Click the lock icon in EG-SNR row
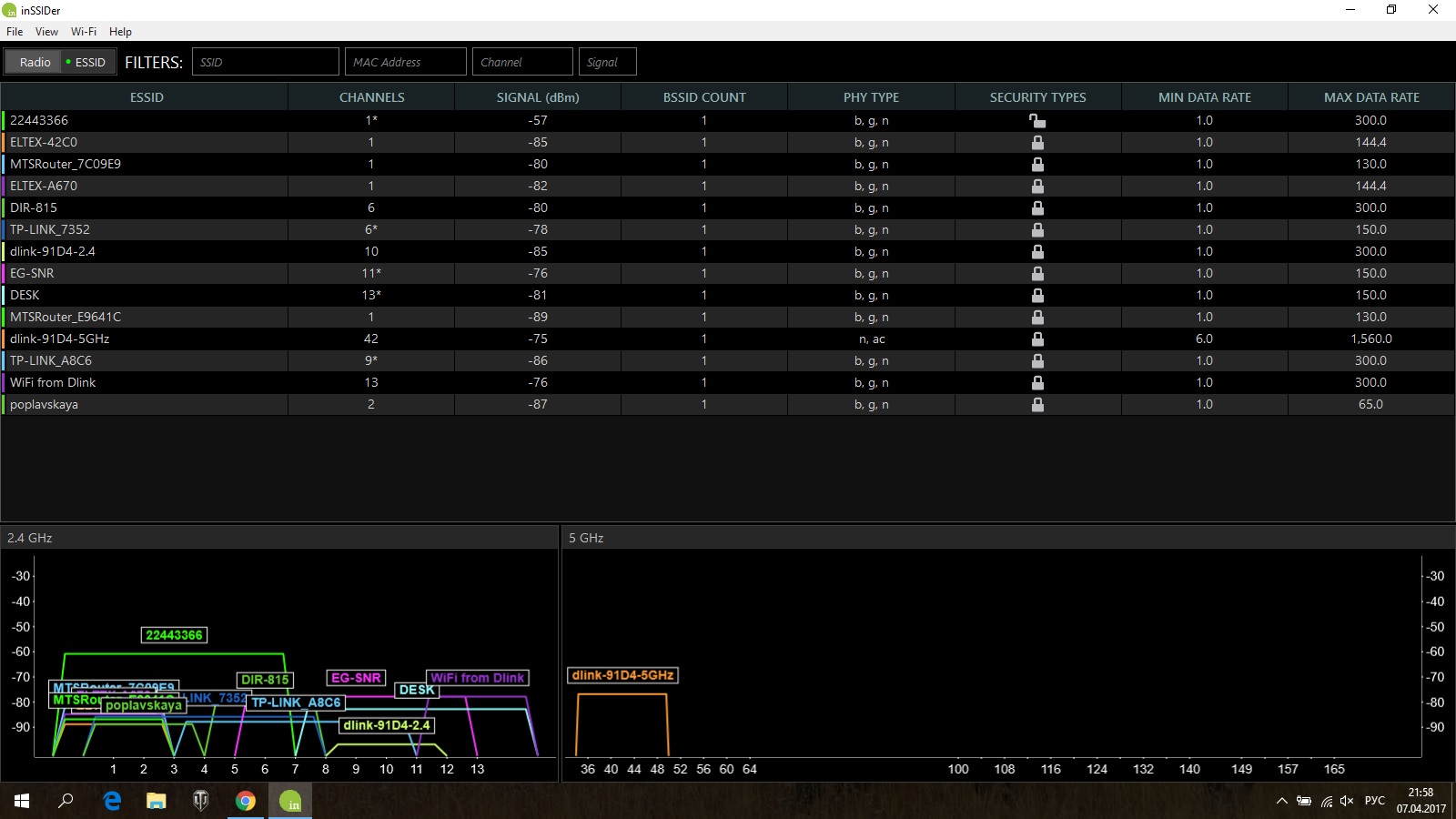 1037,273
